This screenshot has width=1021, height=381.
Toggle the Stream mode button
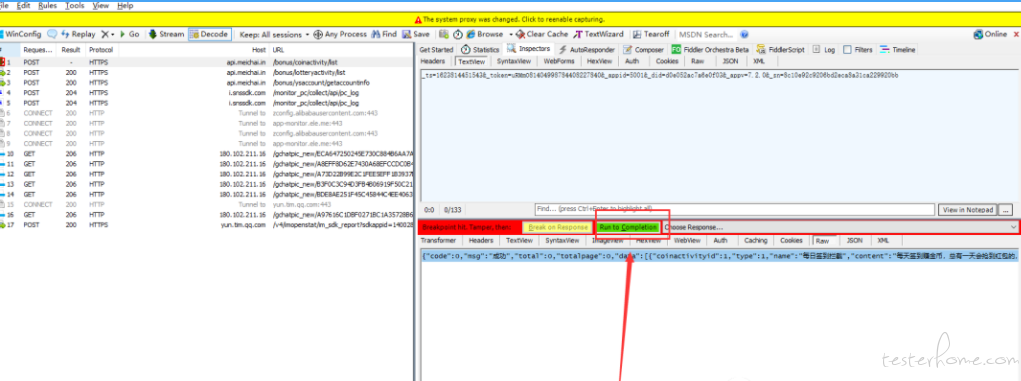tap(166, 34)
